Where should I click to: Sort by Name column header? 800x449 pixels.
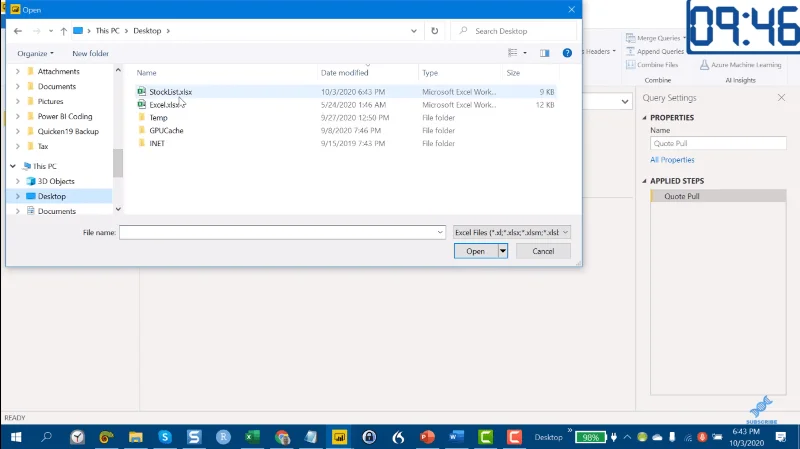click(146, 73)
